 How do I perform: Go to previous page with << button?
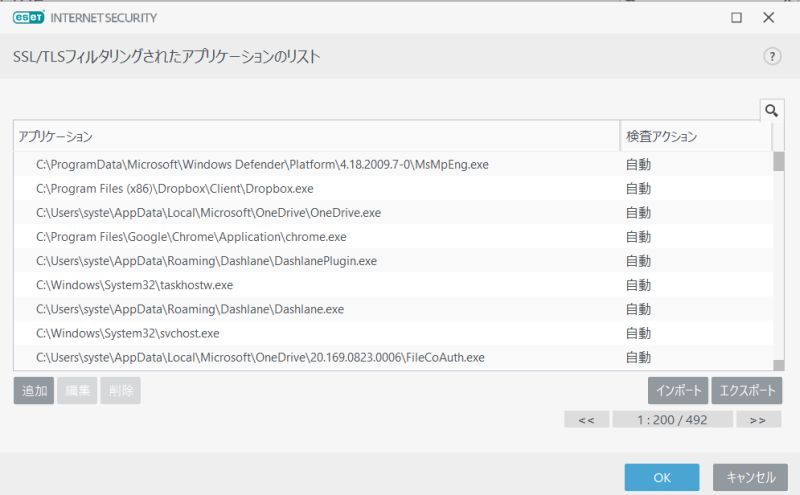click(x=587, y=419)
